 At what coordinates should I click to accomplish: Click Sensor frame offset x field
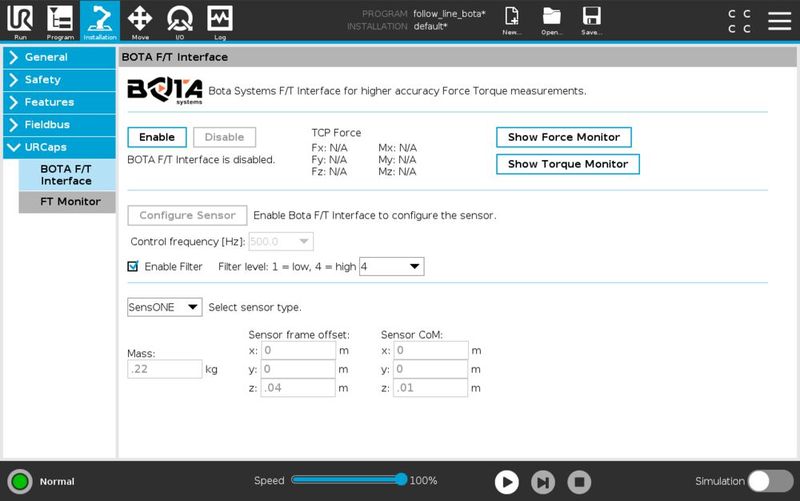click(298, 350)
